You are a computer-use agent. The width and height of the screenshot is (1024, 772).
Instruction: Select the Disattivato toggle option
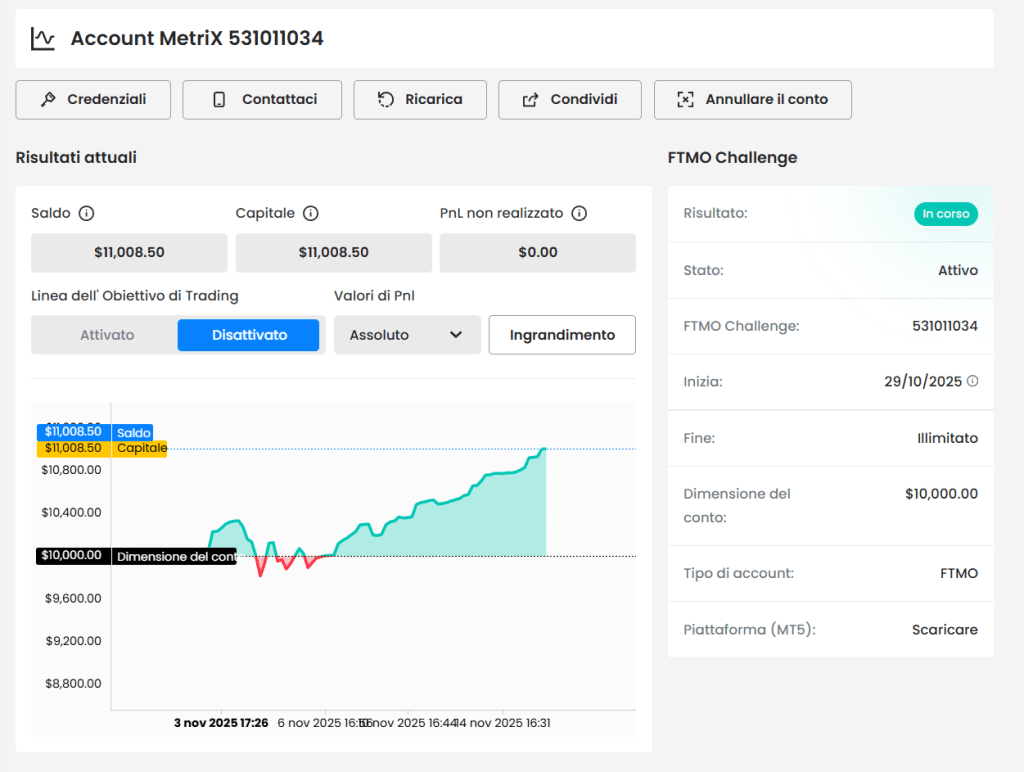click(248, 335)
